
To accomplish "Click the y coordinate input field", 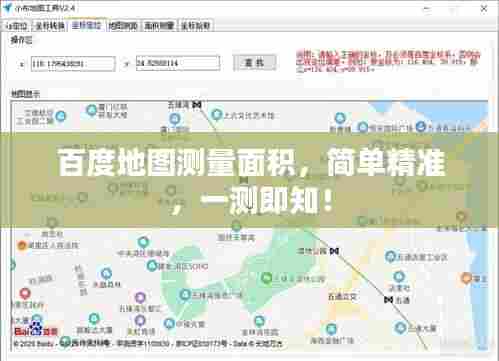I will [x=178, y=63].
